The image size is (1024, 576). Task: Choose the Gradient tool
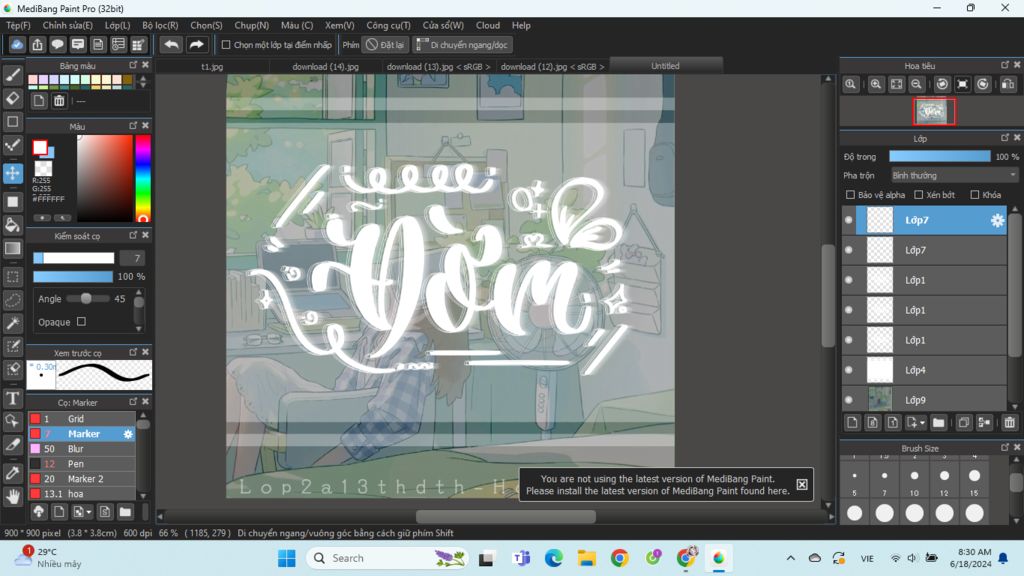click(x=12, y=248)
